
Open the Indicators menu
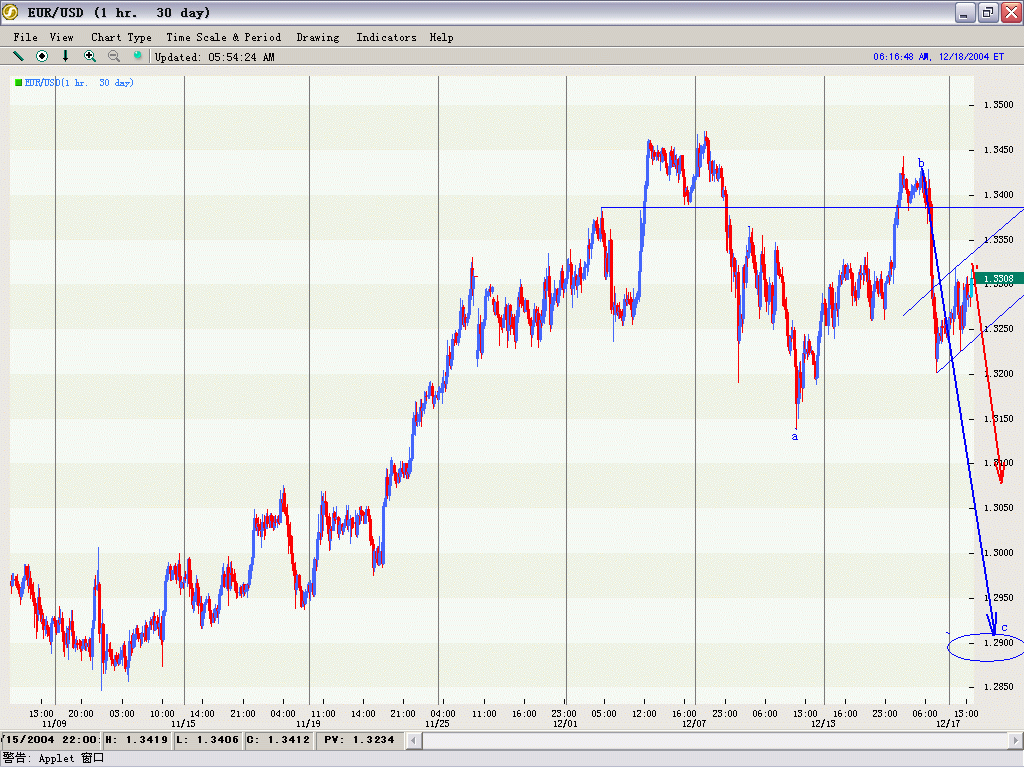tap(386, 37)
